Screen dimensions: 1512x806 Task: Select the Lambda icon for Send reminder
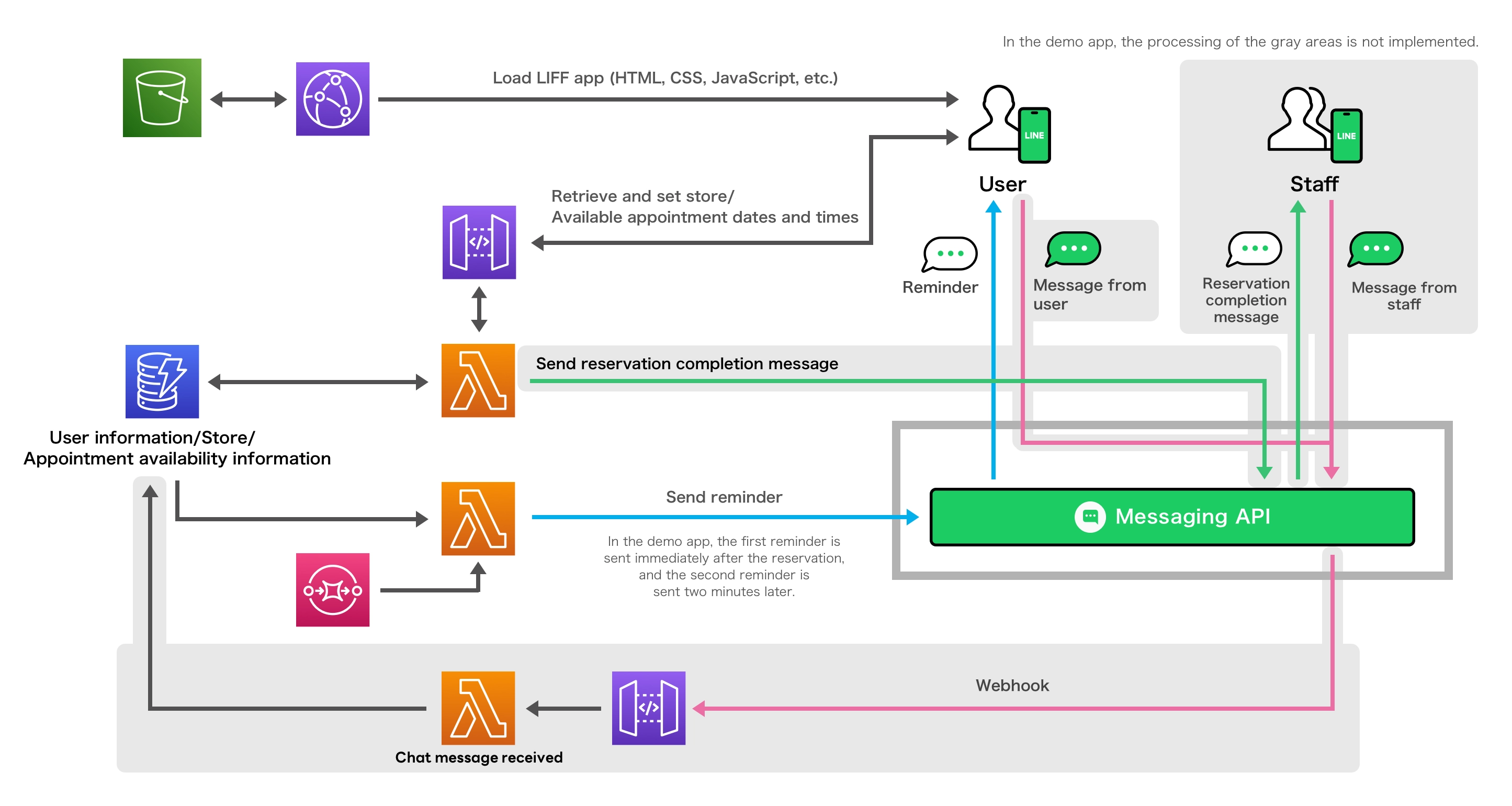point(478,518)
